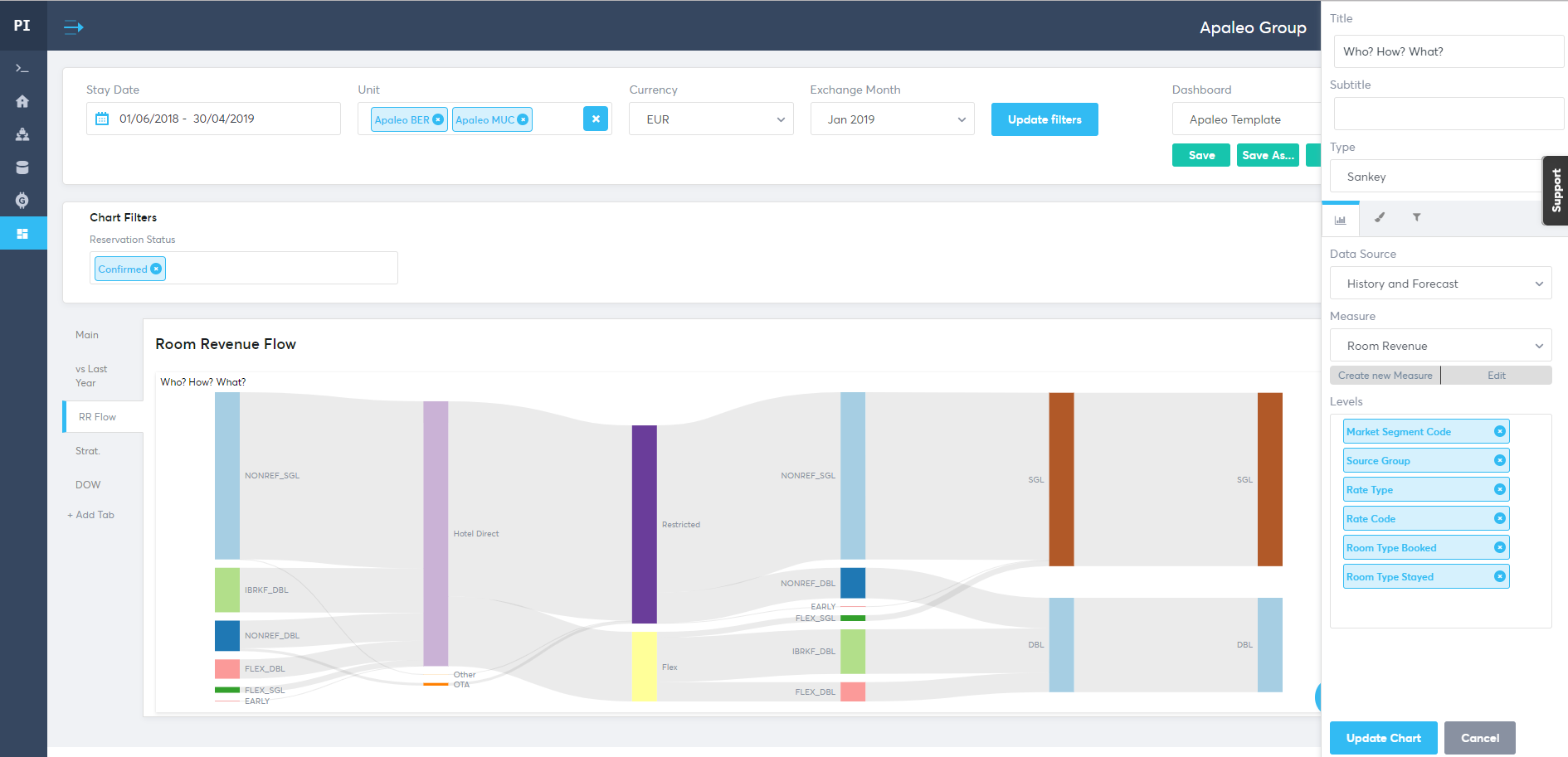Click the lilac Hotel Direct Sankey node
This screenshot has height=757, width=1568.
pyautogui.click(x=436, y=533)
